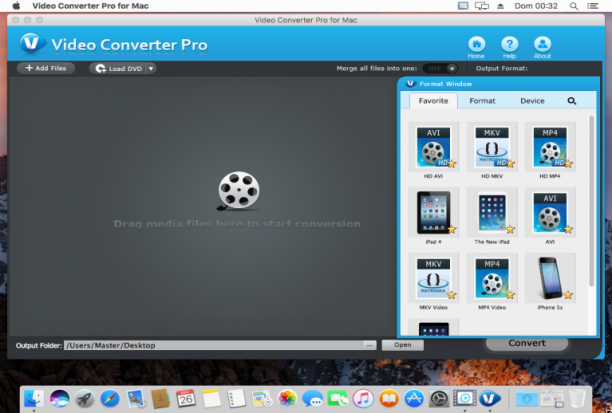Switch Merge all files into one toggle

coord(440,68)
